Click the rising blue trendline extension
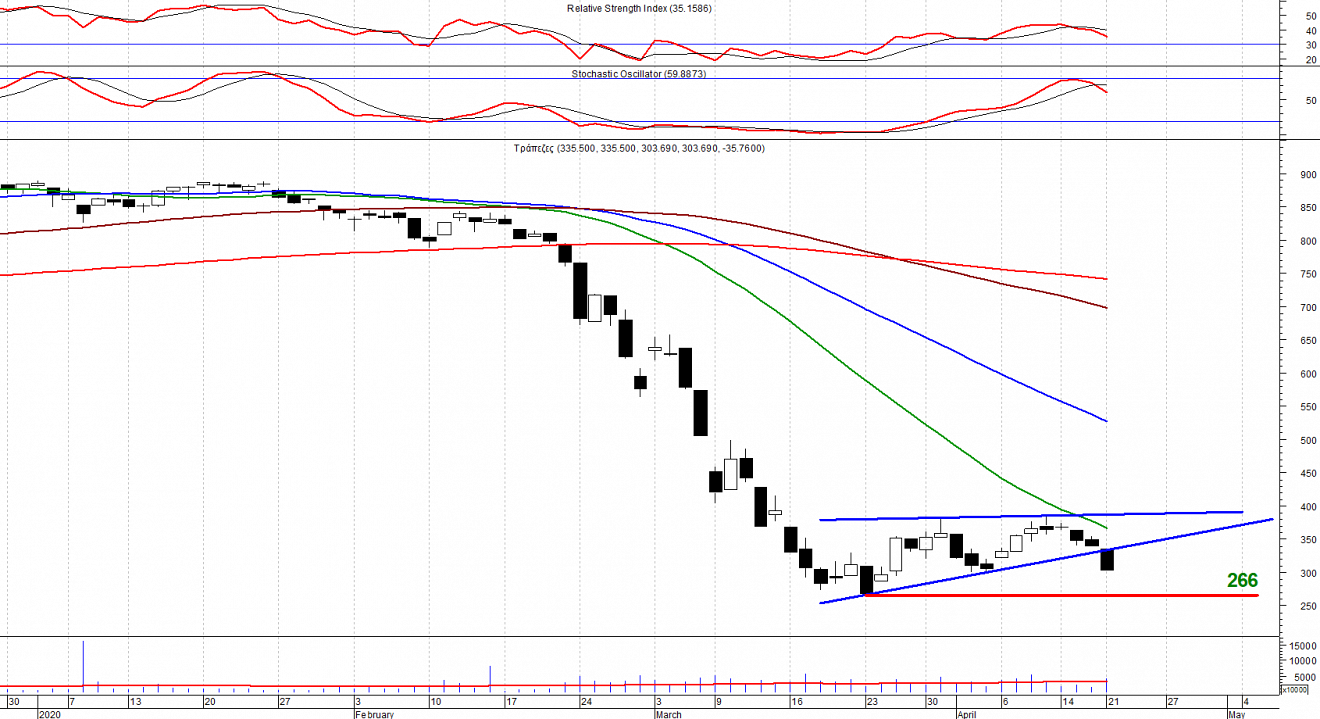Screen dimensions: 1320x719 click(x=1200, y=531)
